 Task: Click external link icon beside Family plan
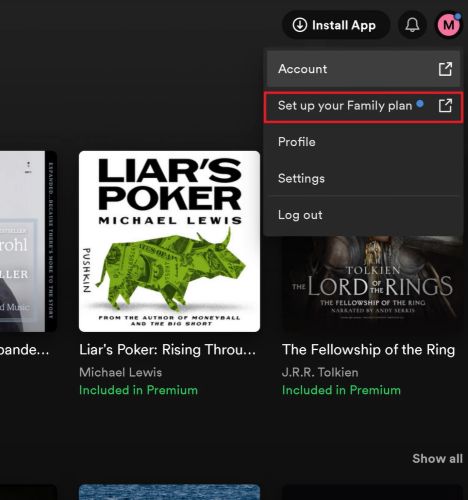point(445,106)
